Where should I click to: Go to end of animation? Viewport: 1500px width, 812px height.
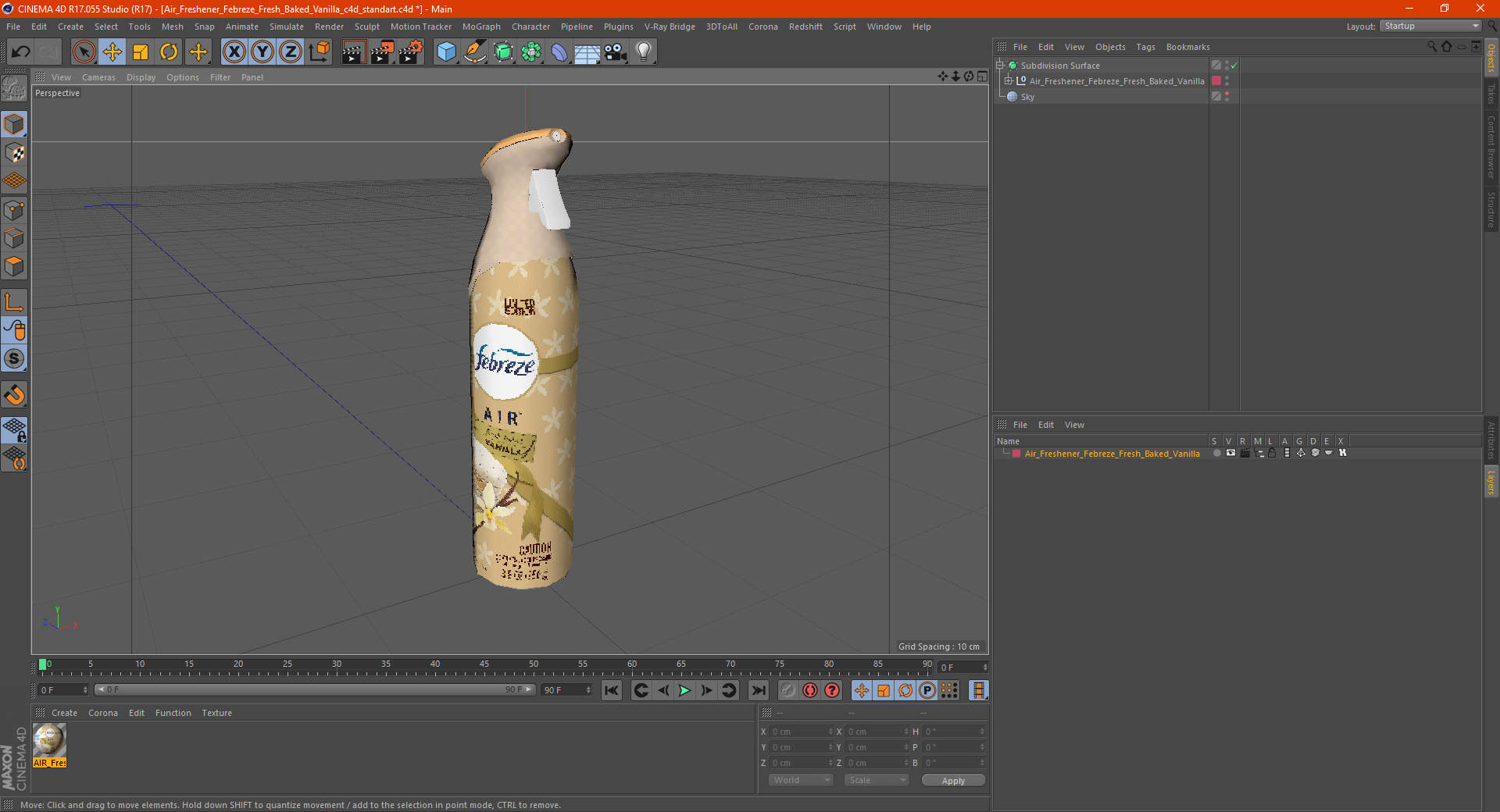(758, 690)
